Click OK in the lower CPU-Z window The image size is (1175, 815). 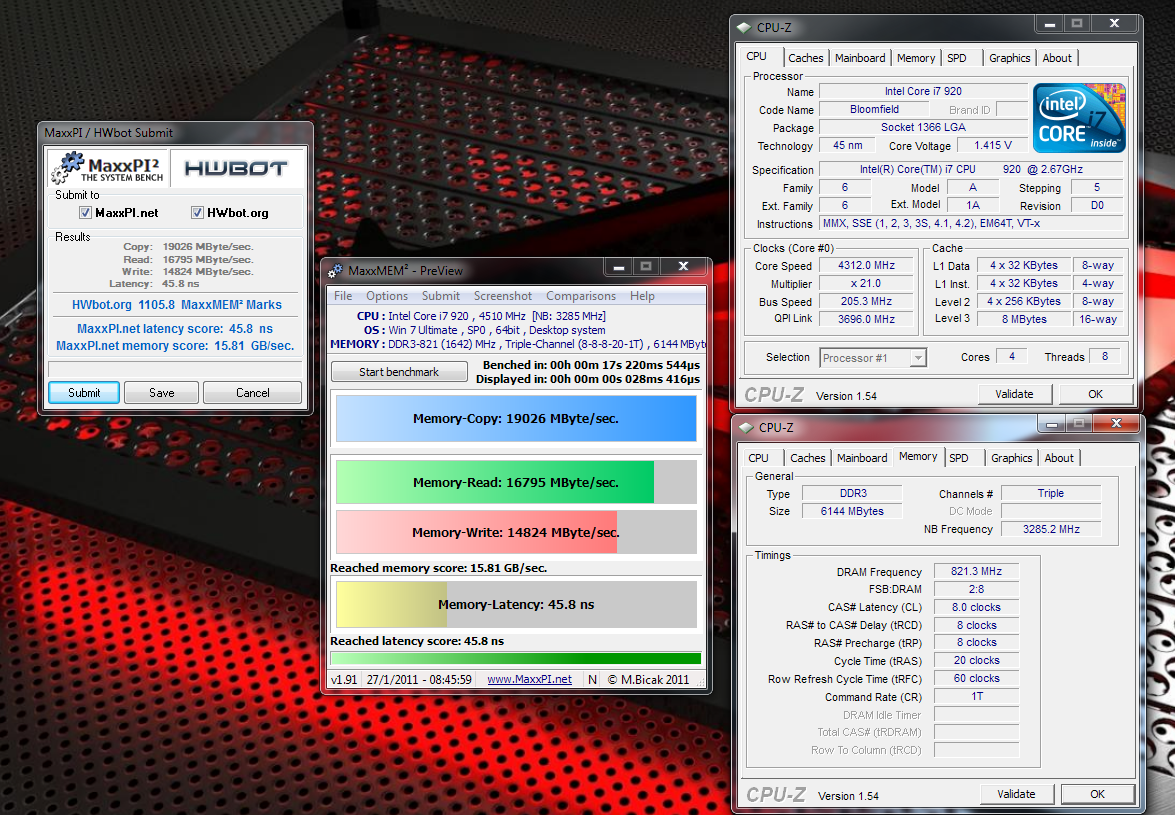pos(1098,794)
